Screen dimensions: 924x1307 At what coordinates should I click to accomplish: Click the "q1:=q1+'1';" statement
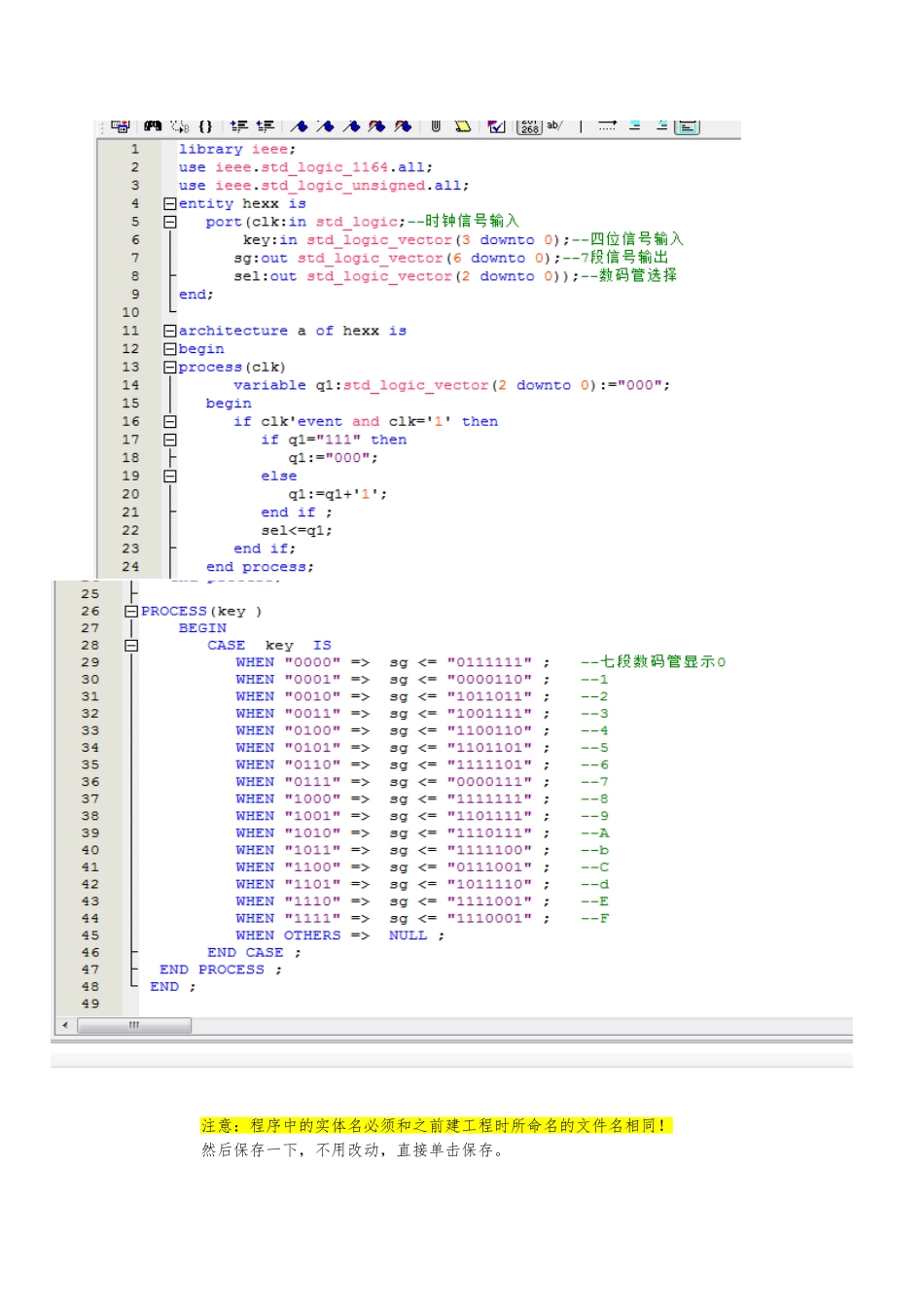coord(338,494)
